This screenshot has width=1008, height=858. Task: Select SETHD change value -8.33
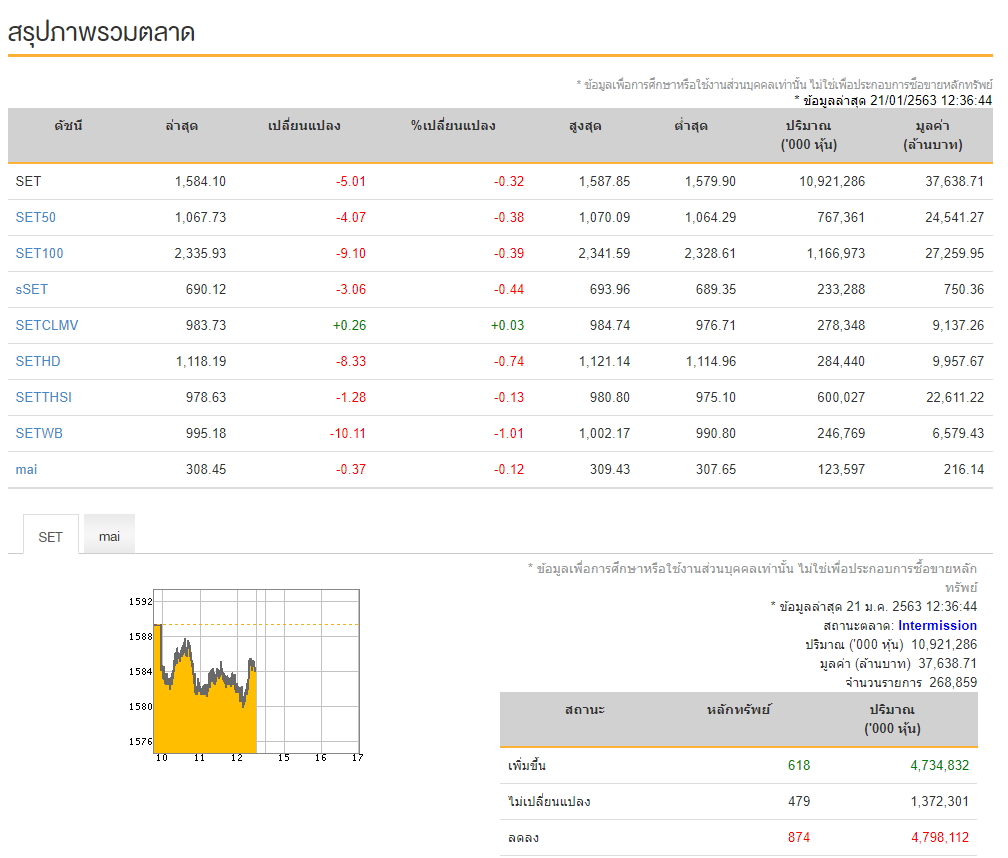(350, 361)
